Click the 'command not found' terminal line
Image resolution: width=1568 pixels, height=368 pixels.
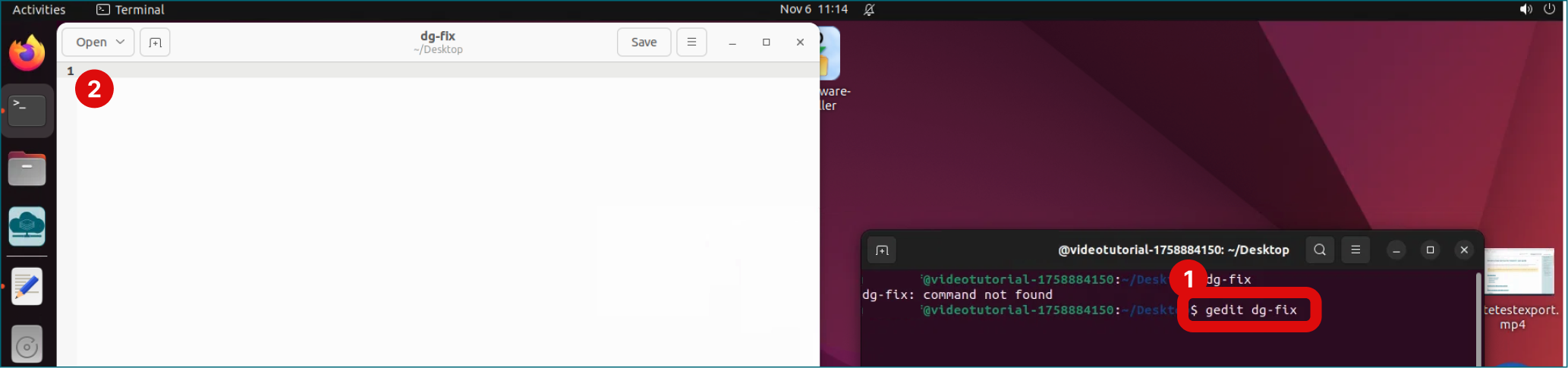coord(957,294)
